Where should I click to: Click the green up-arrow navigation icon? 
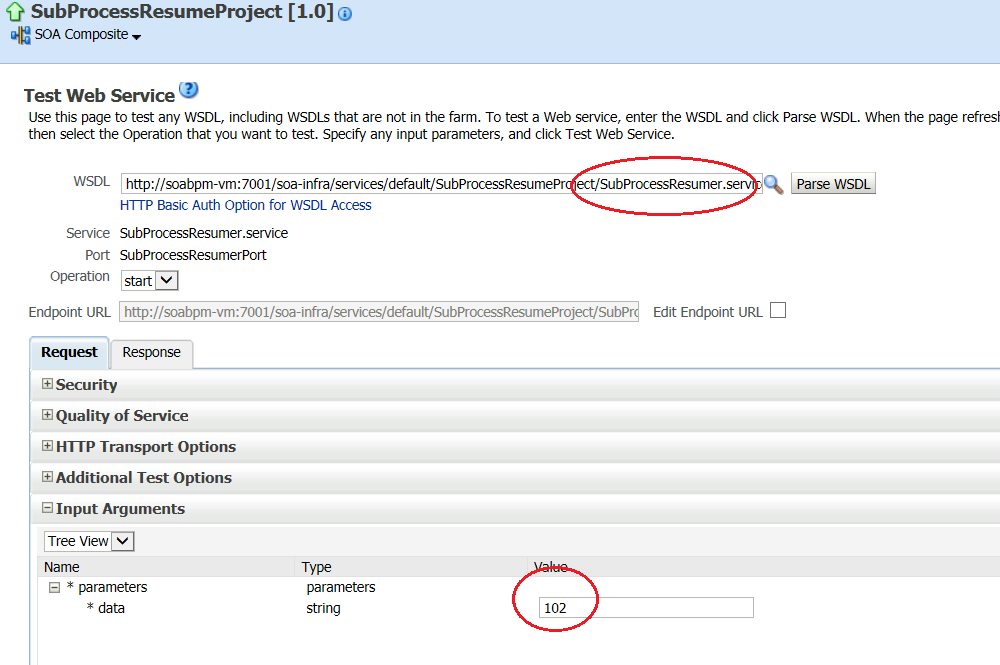[x=13, y=13]
